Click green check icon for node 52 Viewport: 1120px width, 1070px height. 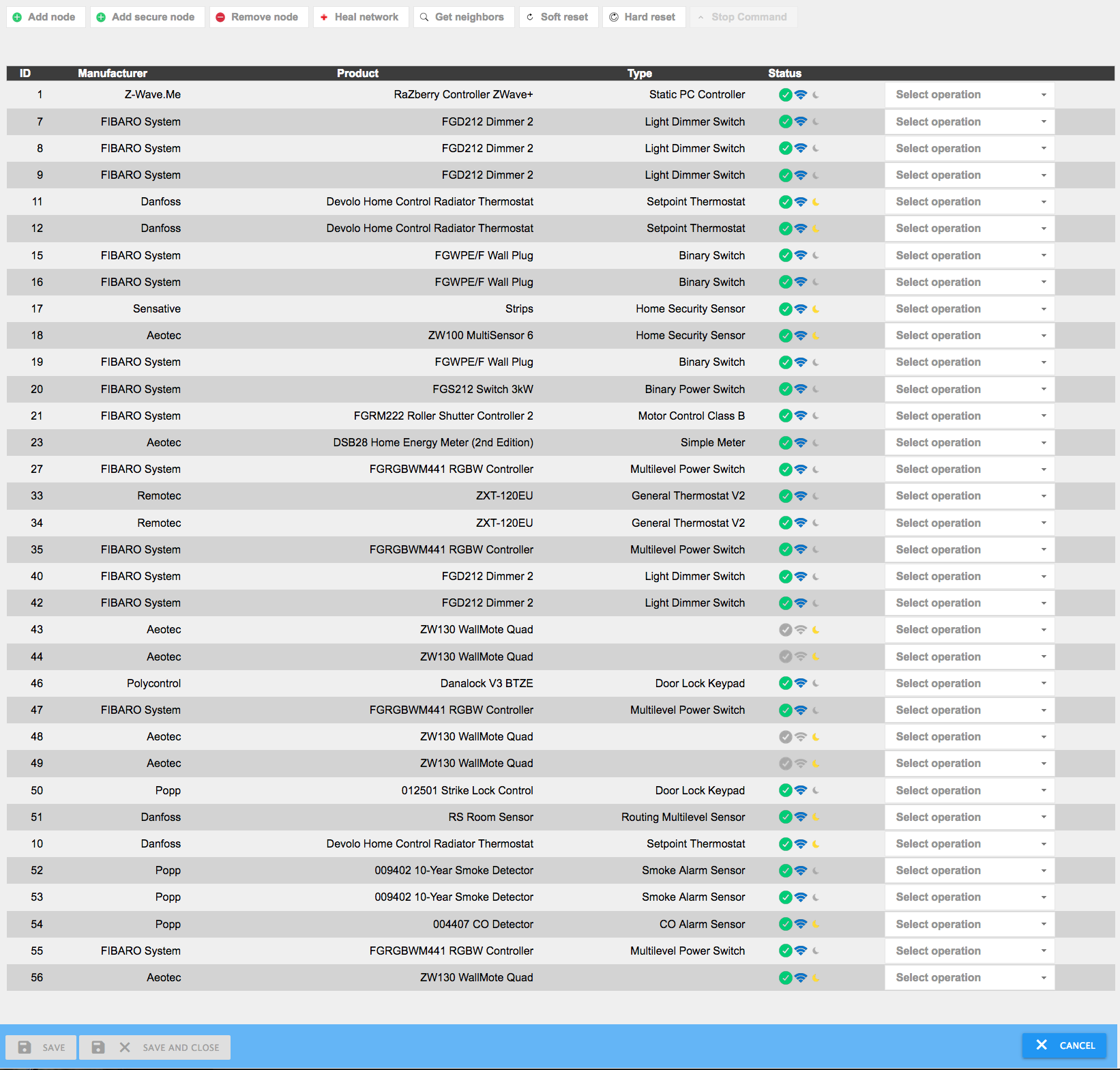pos(786,871)
